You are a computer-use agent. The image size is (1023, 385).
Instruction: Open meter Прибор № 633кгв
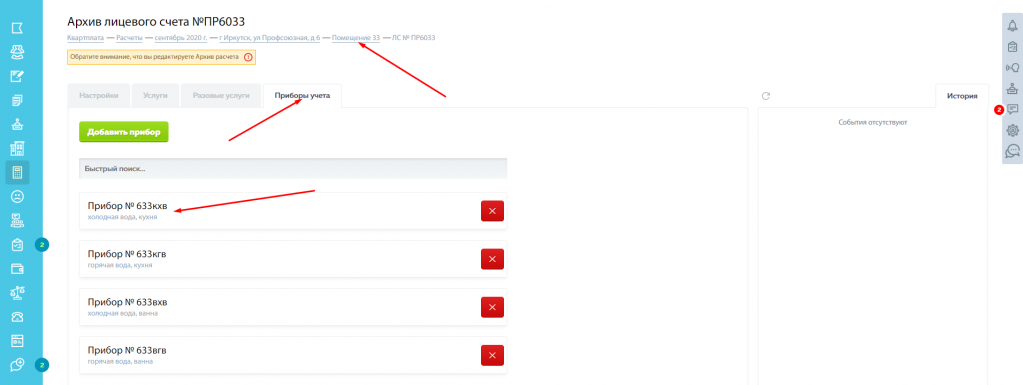coord(127,254)
